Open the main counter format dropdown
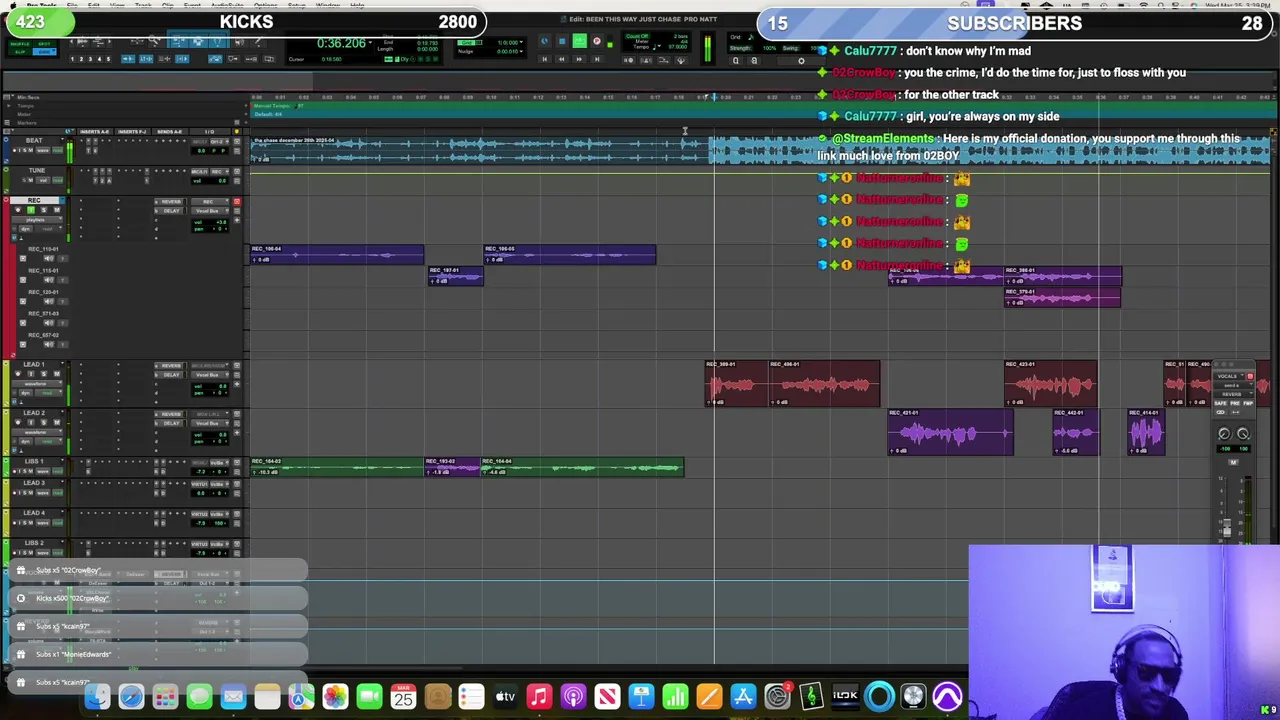The image size is (1280, 720). 370,42
